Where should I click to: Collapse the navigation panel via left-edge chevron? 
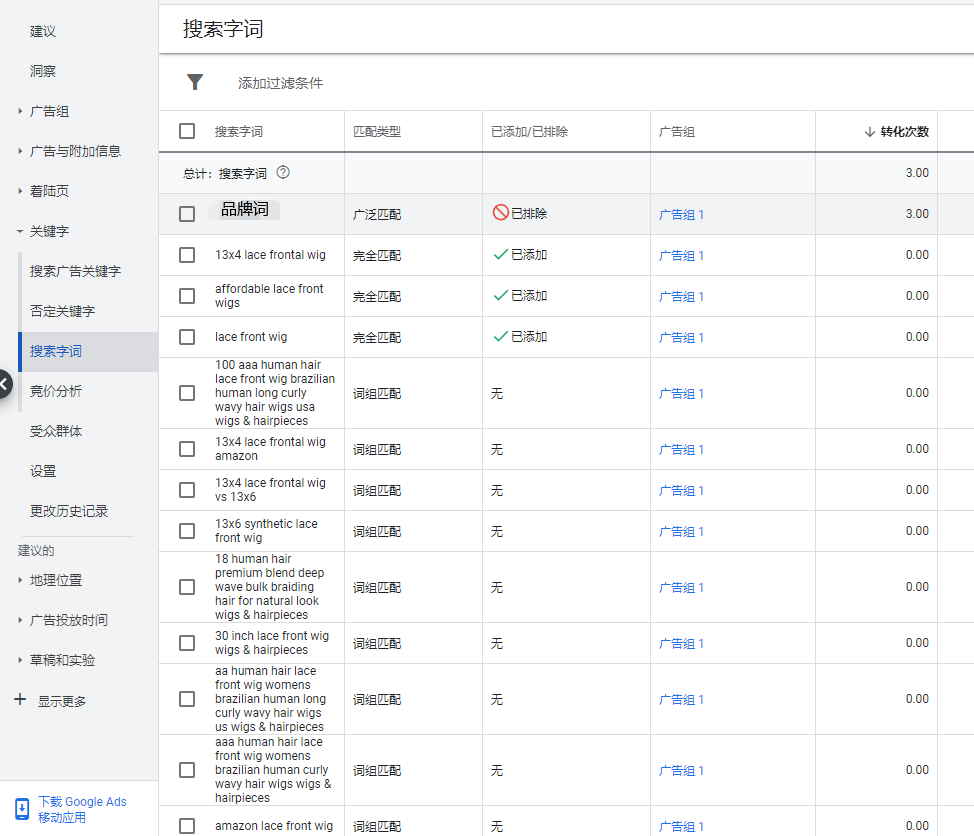pyautogui.click(x=2, y=382)
